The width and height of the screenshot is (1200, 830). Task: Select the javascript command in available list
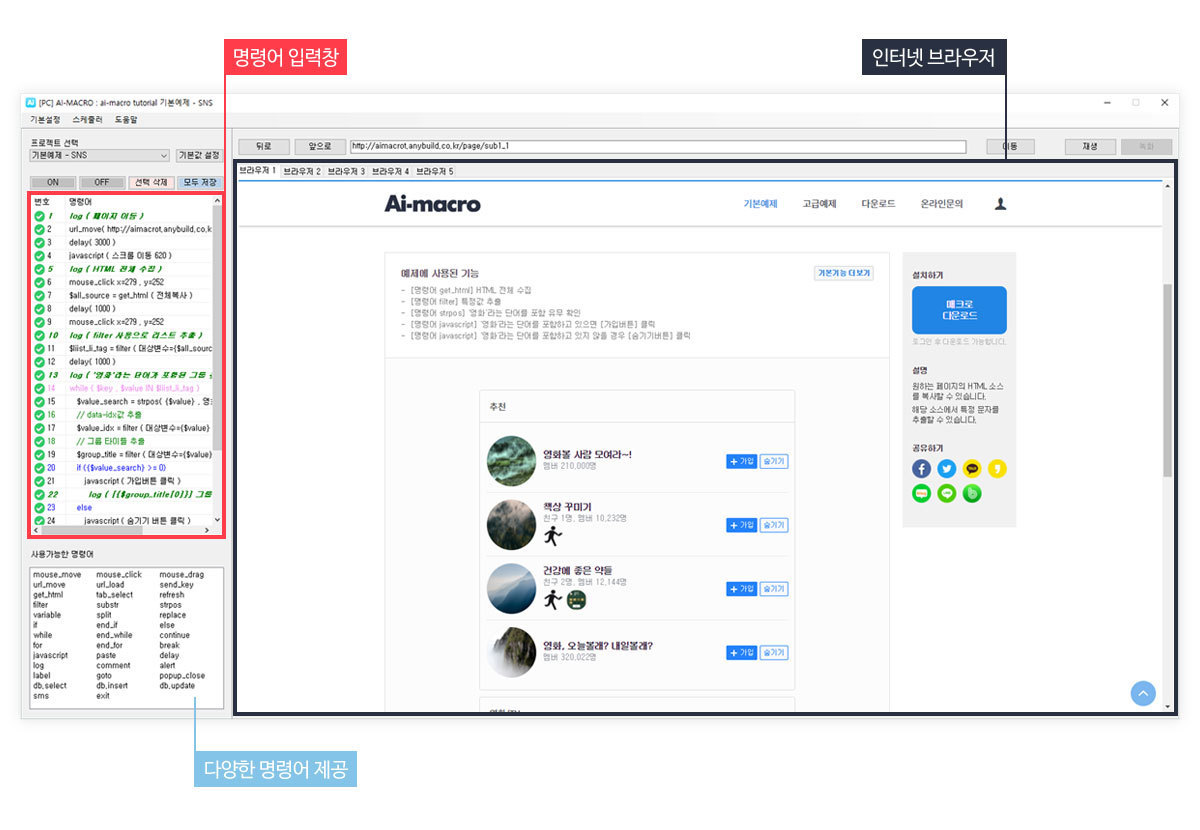[x=51, y=655]
